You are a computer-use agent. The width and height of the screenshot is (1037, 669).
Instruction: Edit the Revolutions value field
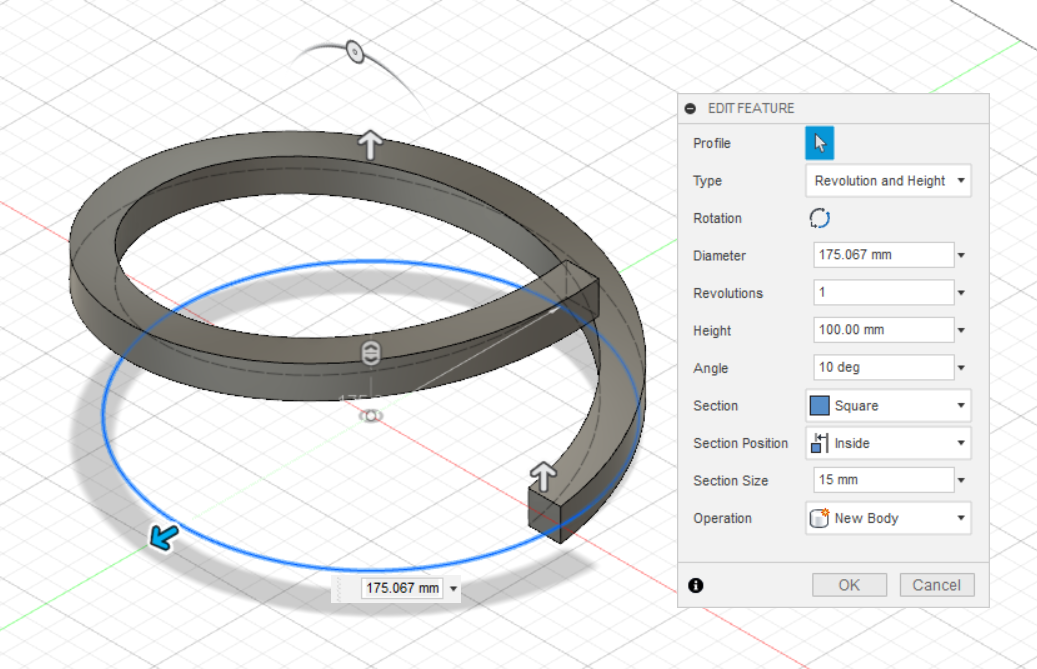click(x=883, y=292)
